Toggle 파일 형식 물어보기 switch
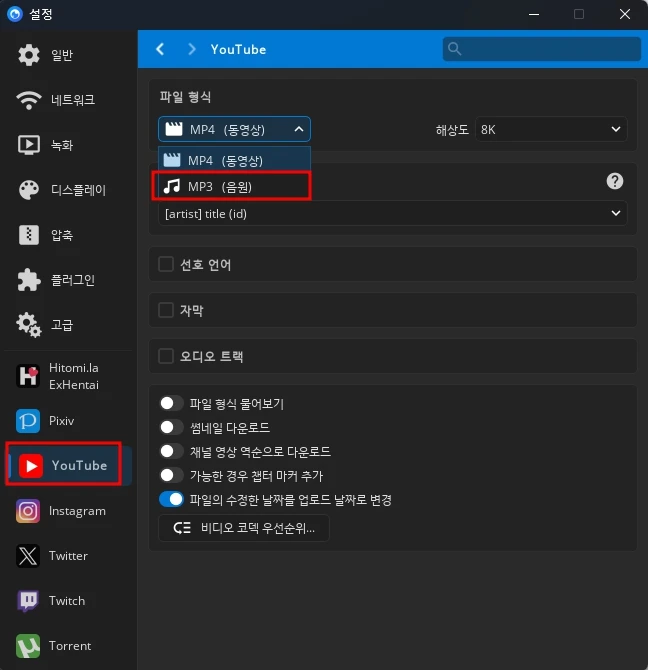Screen dimensions: 648x670 click(x=171, y=403)
